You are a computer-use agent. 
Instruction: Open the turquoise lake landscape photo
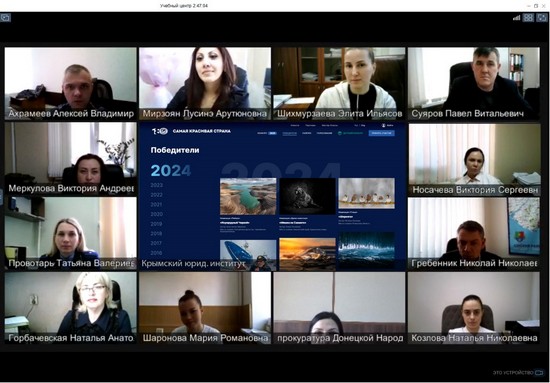[x=248, y=196]
